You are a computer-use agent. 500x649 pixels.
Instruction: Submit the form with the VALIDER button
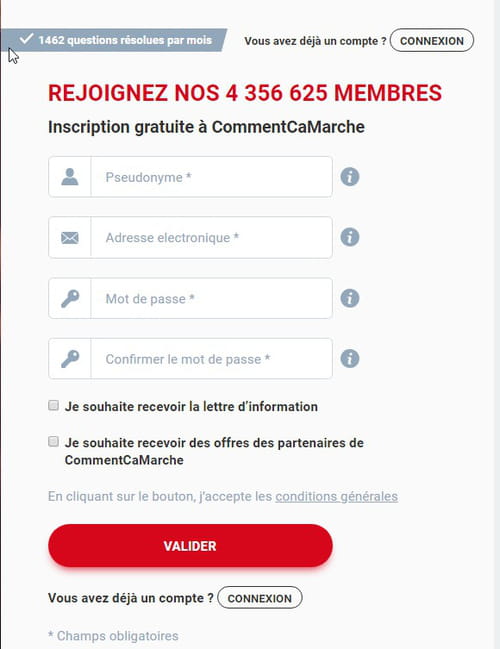[x=190, y=546]
